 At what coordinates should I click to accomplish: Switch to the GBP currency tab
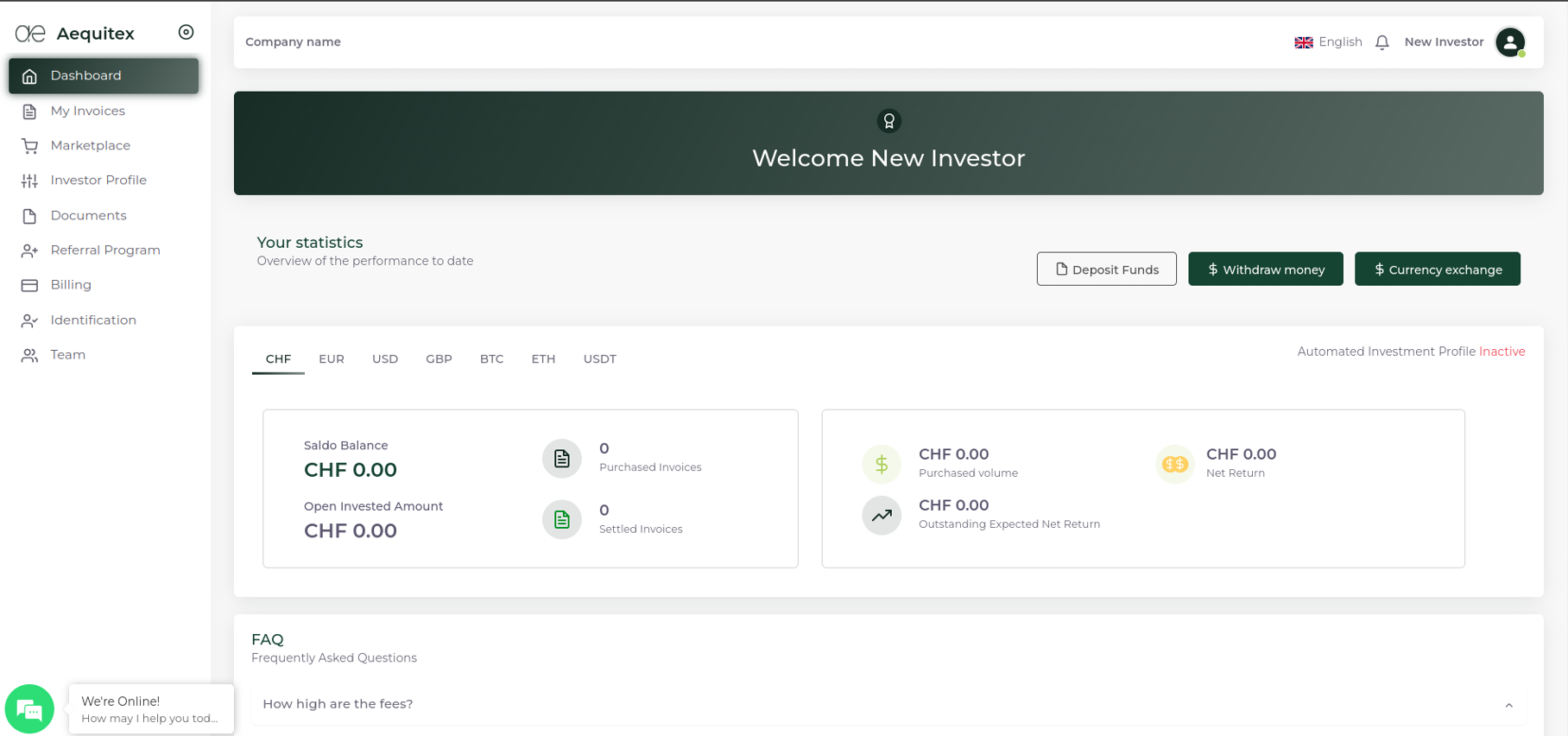click(439, 359)
